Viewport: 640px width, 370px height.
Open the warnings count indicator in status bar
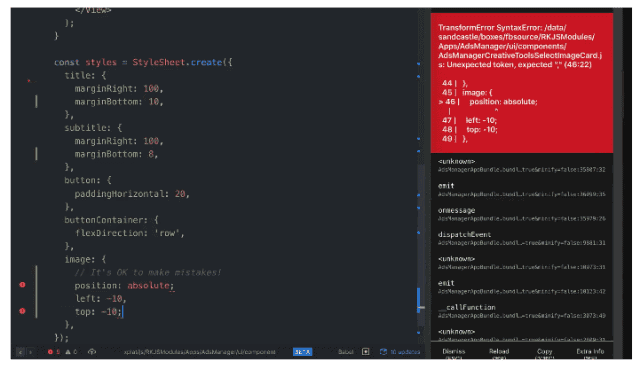click(71, 352)
